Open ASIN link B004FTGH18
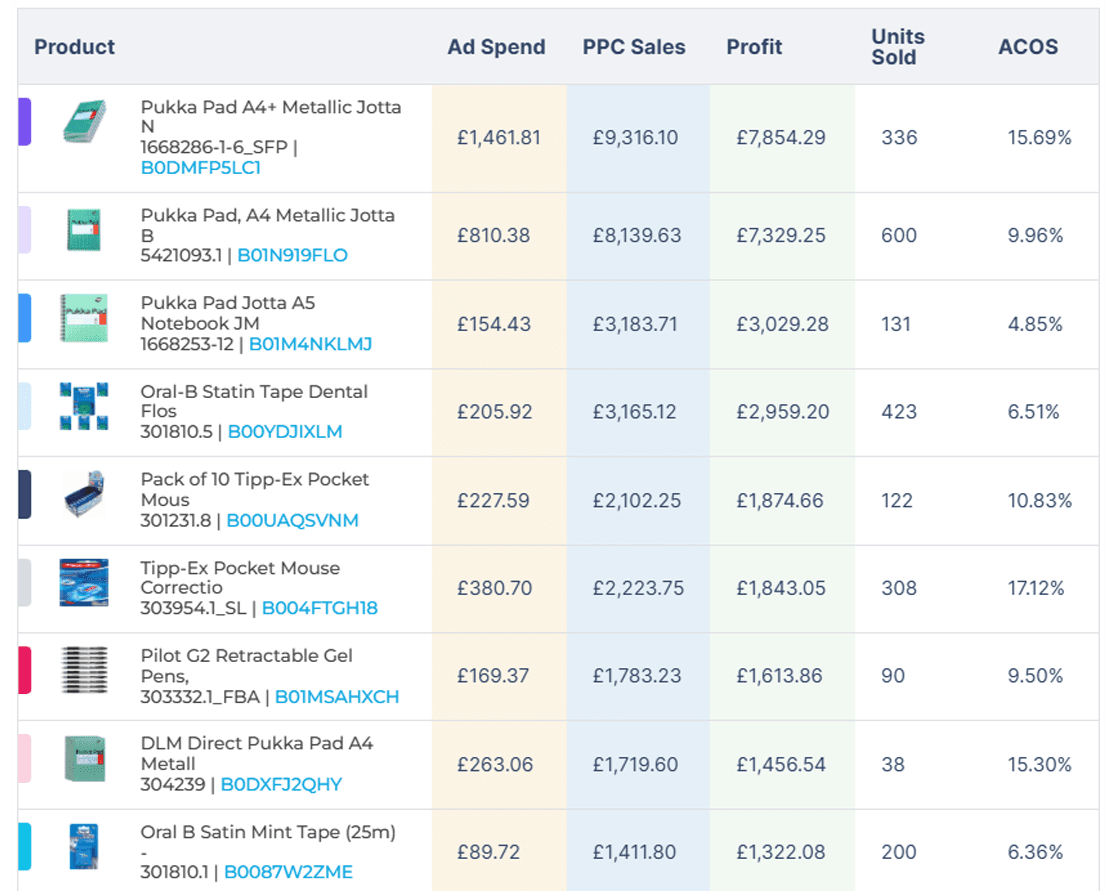The height and width of the screenshot is (891, 1116). pos(320,608)
